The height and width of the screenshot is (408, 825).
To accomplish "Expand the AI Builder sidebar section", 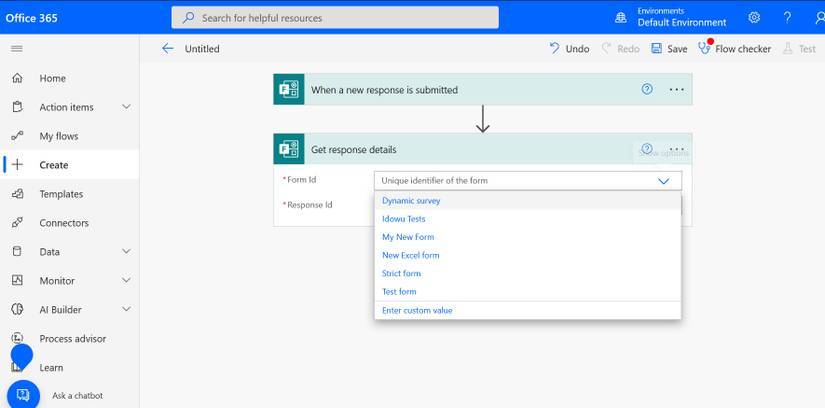I will coord(126,310).
